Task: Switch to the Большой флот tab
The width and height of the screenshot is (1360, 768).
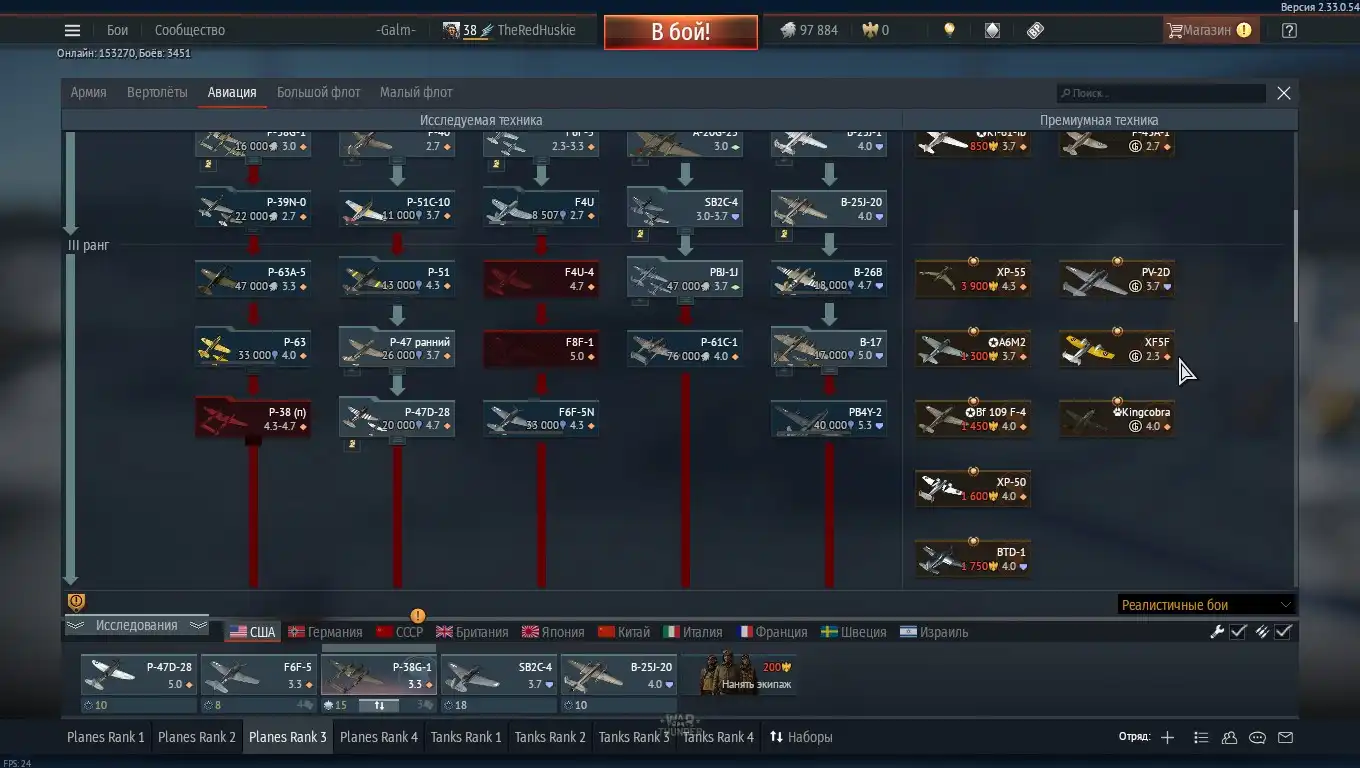Action: (318, 92)
